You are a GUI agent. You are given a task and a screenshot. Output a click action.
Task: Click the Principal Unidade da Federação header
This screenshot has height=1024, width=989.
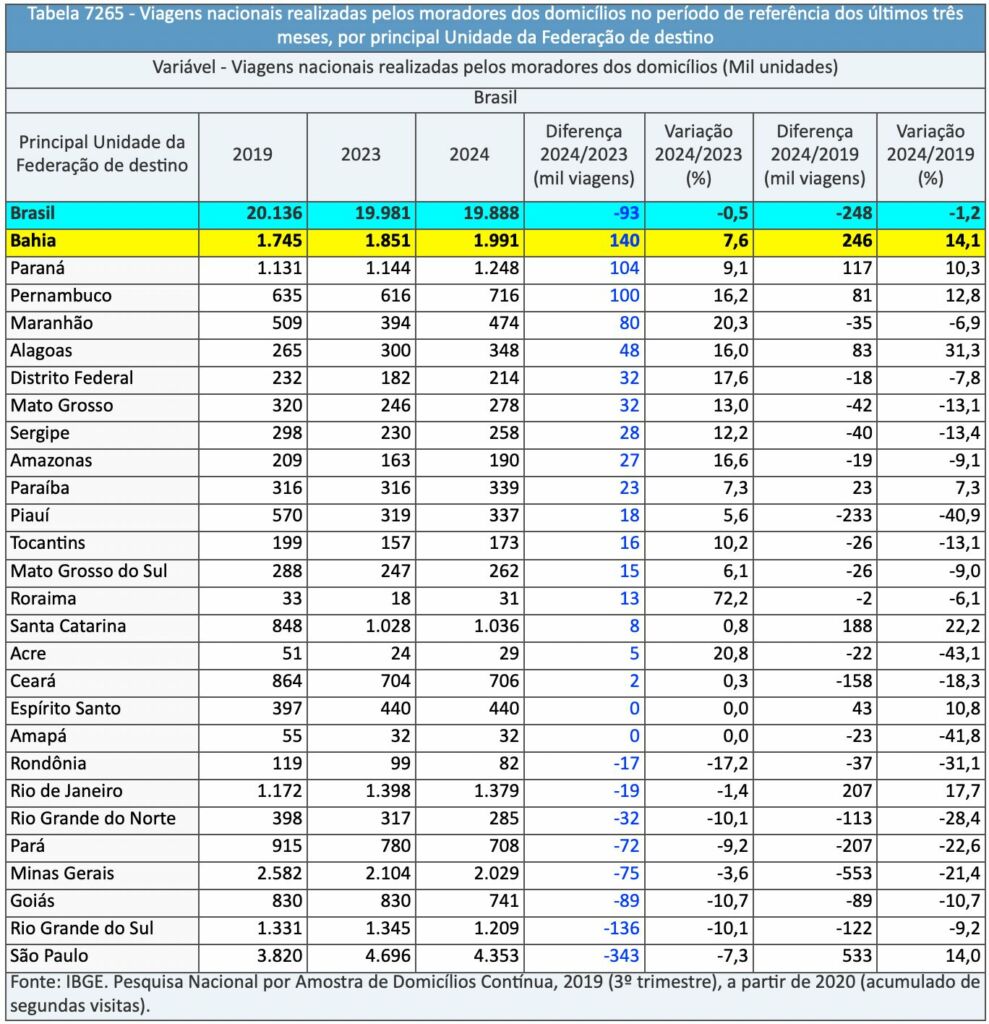pyautogui.click(x=103, y=154)
